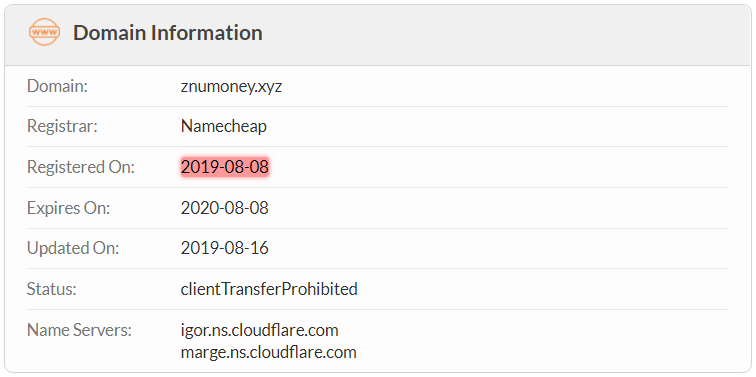The width and height of the screenshot is (756, 377).
Task: Click the Namecheap registrar name
Action: (224, 126)
